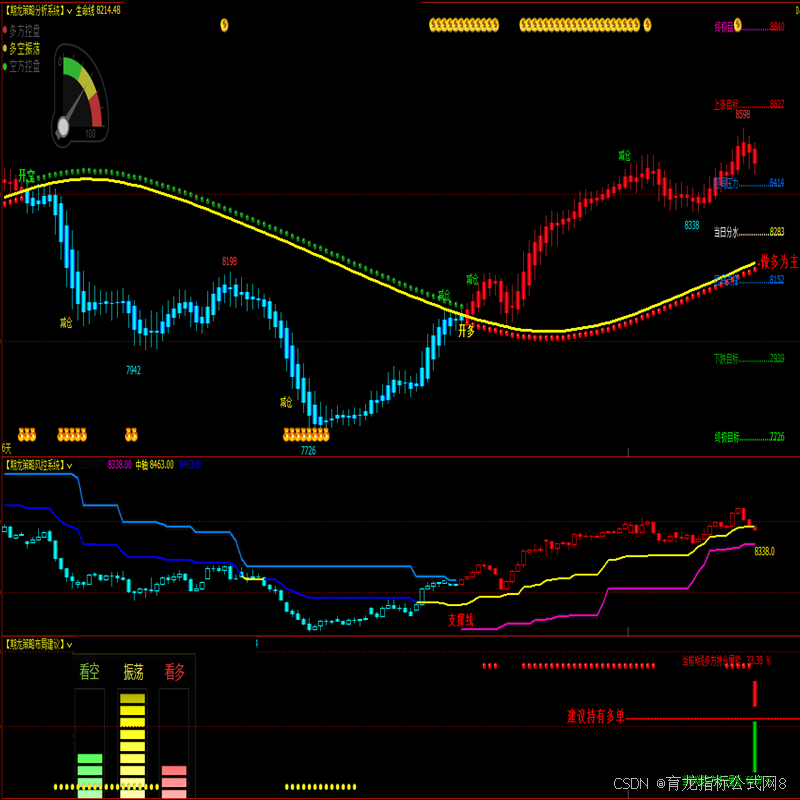Click the position percentage 33.33% text
Screen dimensions: 800x800
(727, 661)
